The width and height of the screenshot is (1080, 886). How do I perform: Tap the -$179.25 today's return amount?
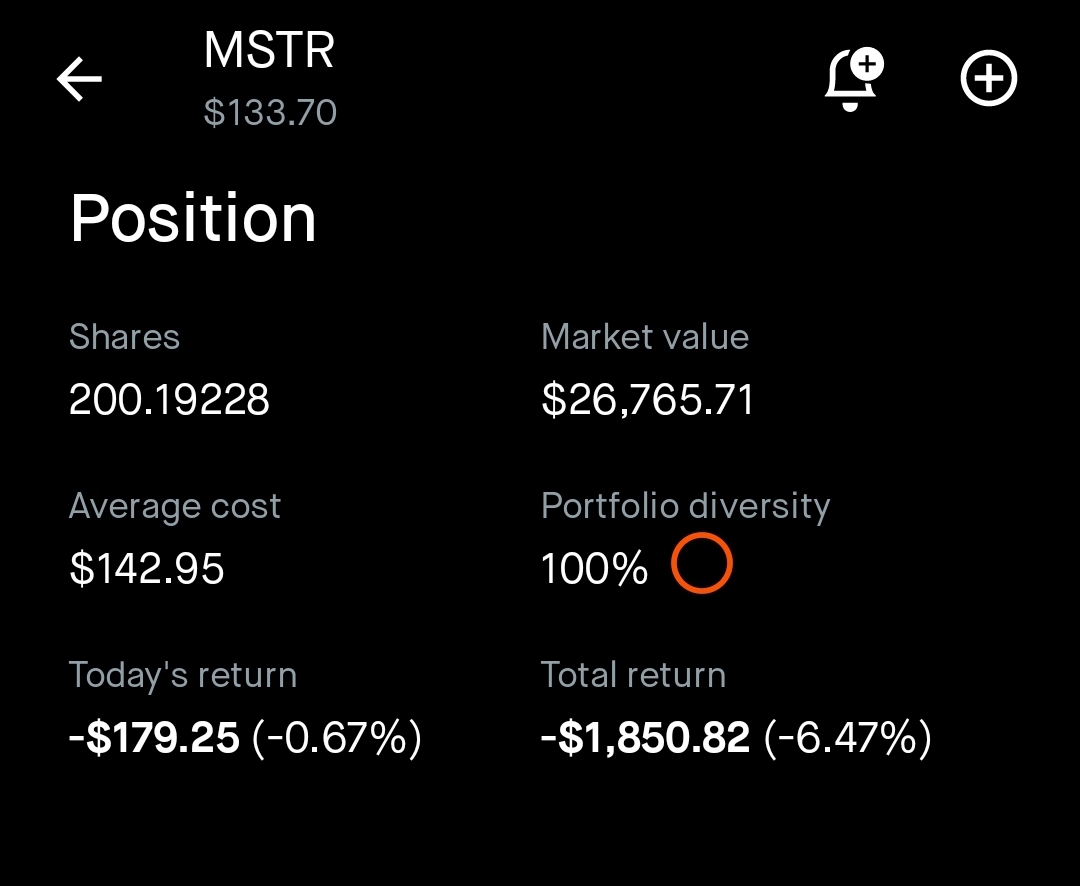154,739
